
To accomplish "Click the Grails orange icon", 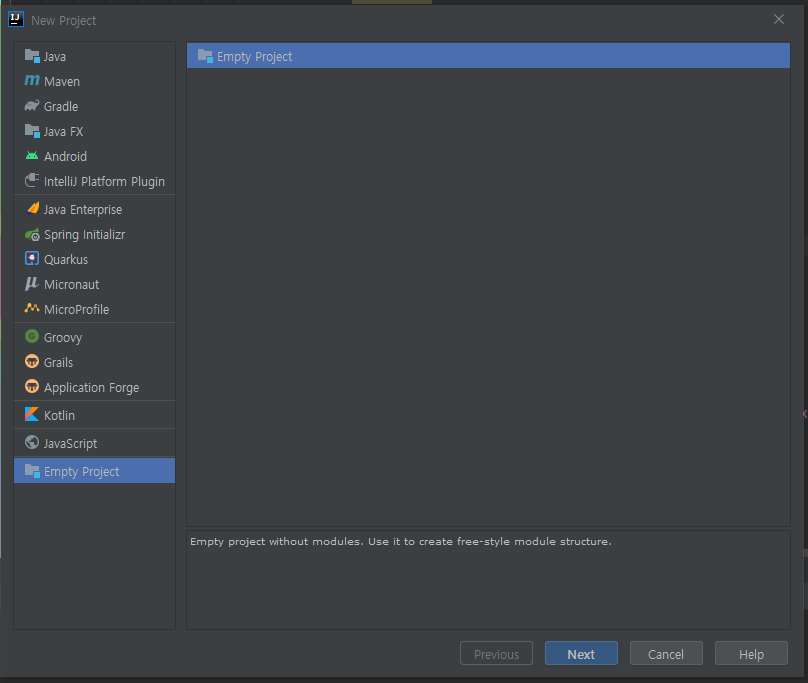I will pyautogui.click(x=32, y=361).
